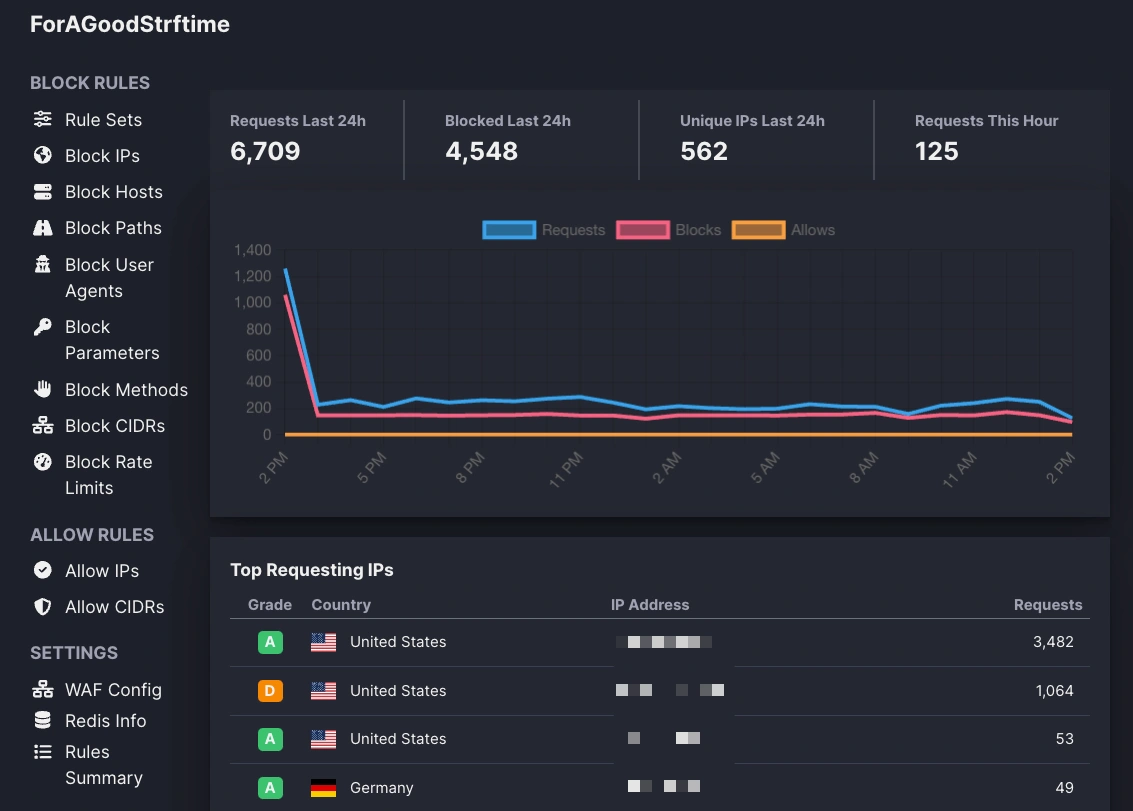Viewport: 1133px width, 811px height.
Task: Click the United States flag beside 1,064 requests
Action: [x=324, y=691]
